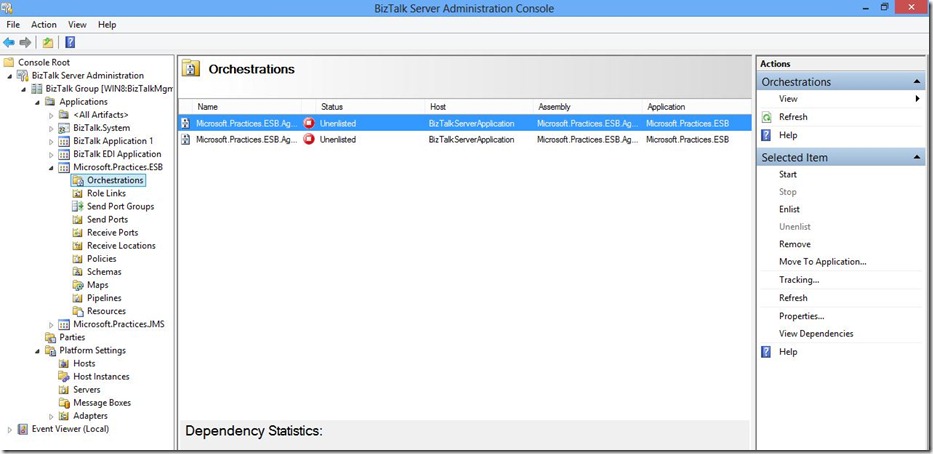This screenshot has height=454, width=933.
Task: Collapse the Microsoft.Practices.ESB application node
Action: (x=51, y=168)
